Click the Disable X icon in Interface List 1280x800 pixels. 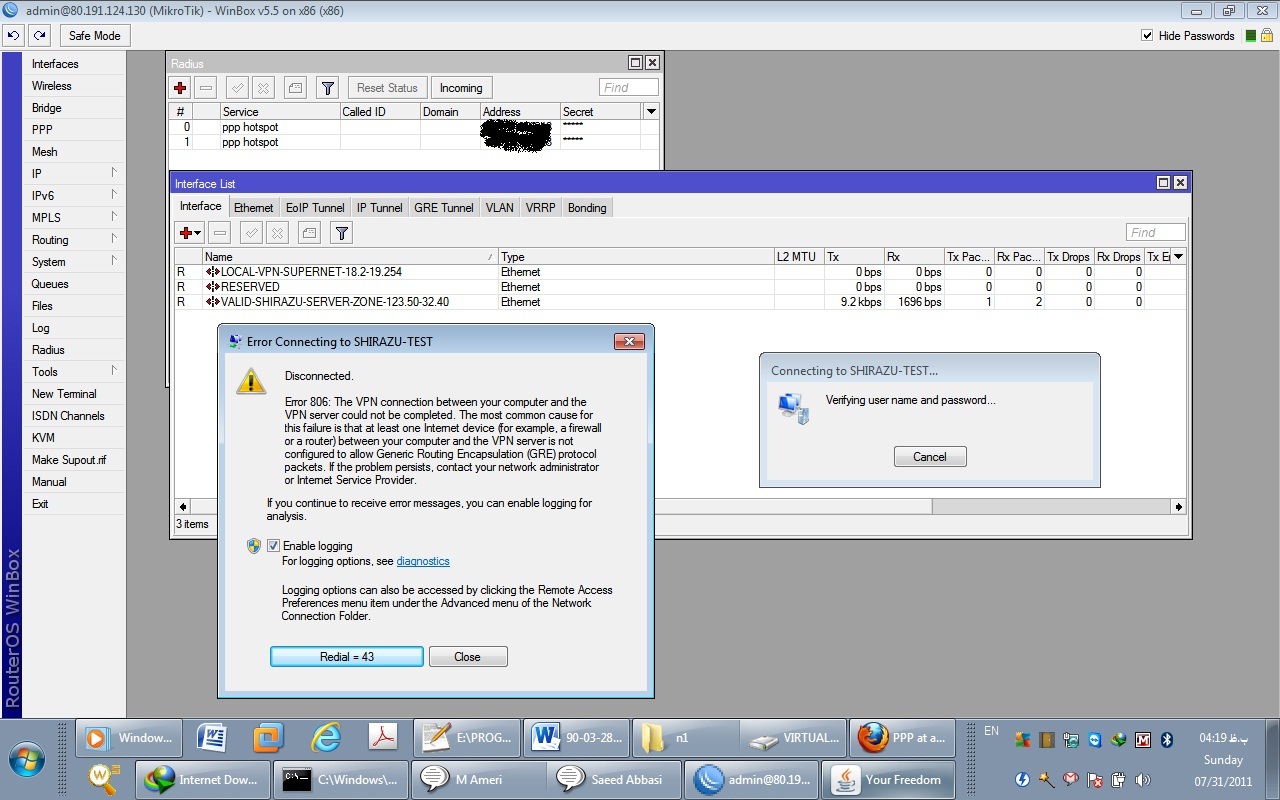point(277,233)
